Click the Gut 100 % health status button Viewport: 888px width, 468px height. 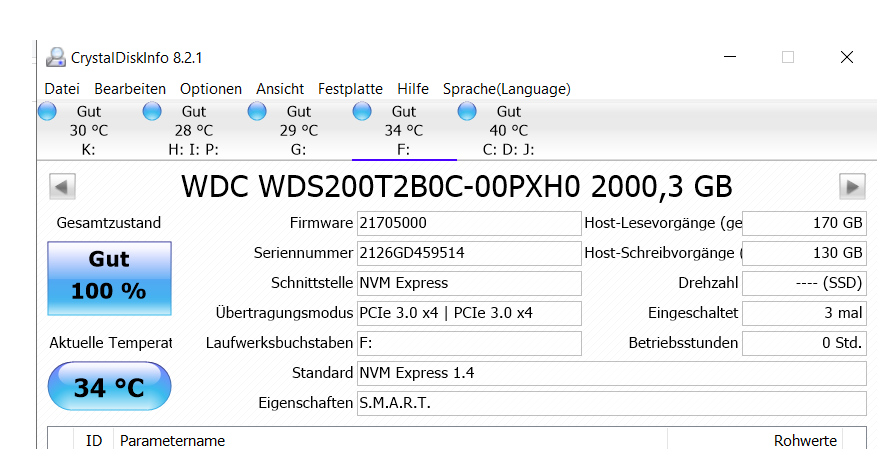(109, 278)
